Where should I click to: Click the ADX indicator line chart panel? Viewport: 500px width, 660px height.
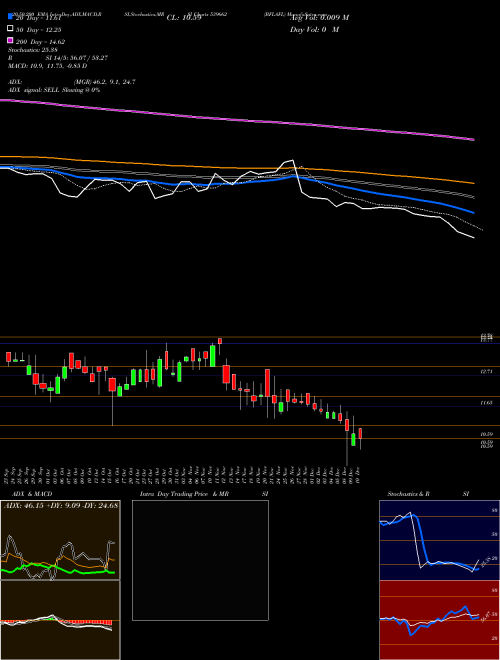click(60, 540)
